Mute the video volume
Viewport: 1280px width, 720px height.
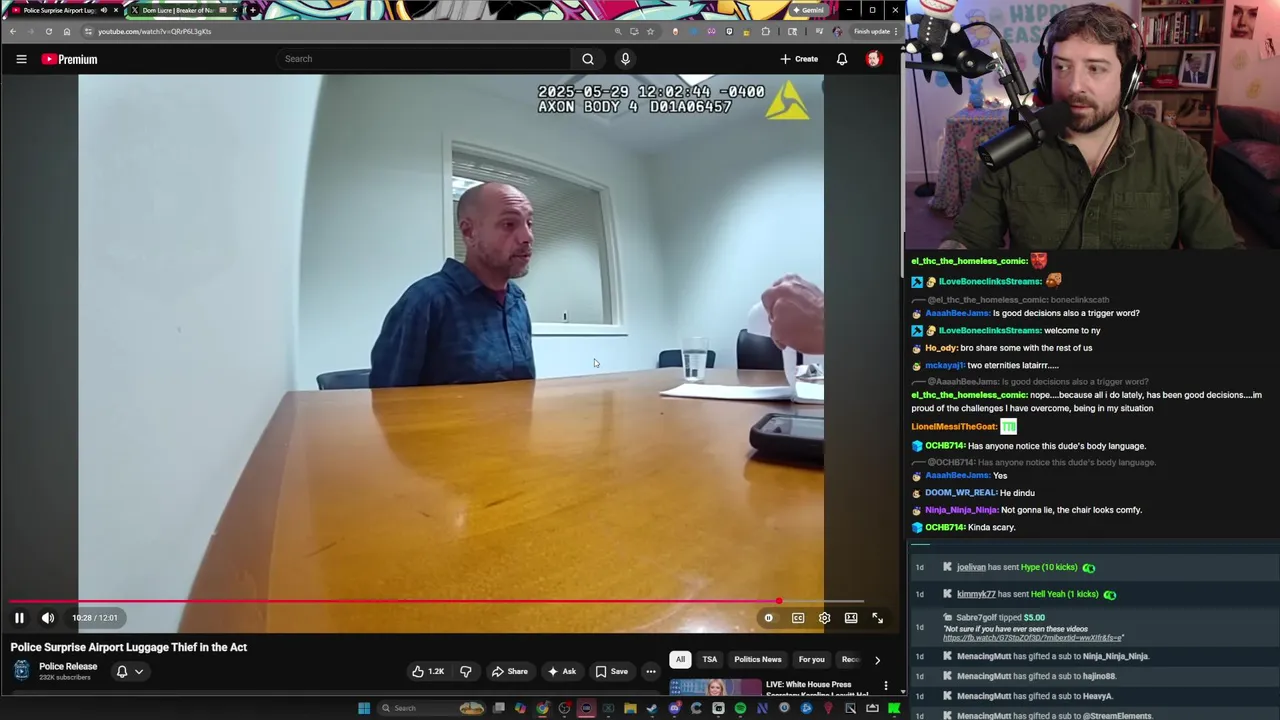click(x=48, y=618)
